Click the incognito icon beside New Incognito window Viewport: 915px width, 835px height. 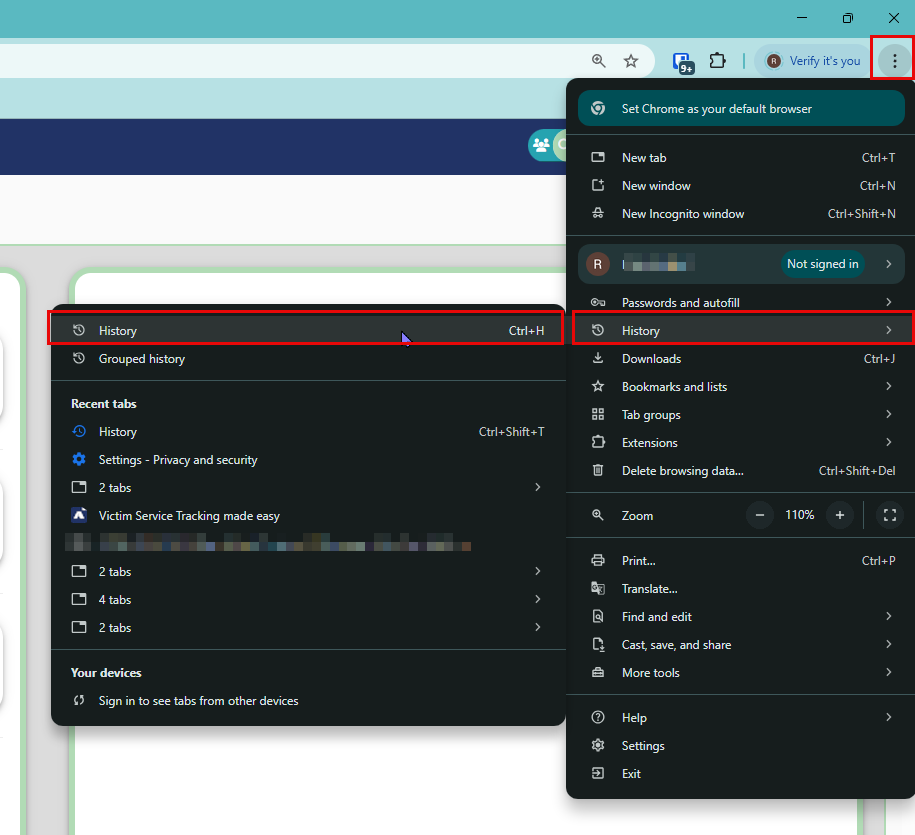click(x=598, y=214)
